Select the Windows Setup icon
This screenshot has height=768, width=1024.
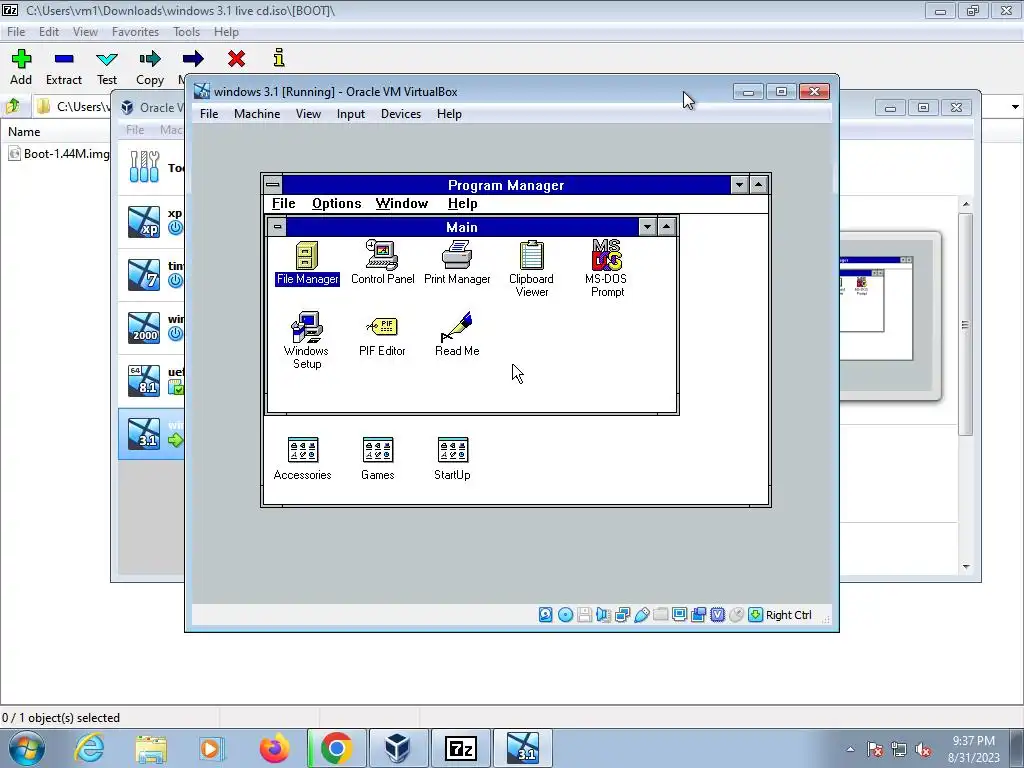tap(306, 340)
